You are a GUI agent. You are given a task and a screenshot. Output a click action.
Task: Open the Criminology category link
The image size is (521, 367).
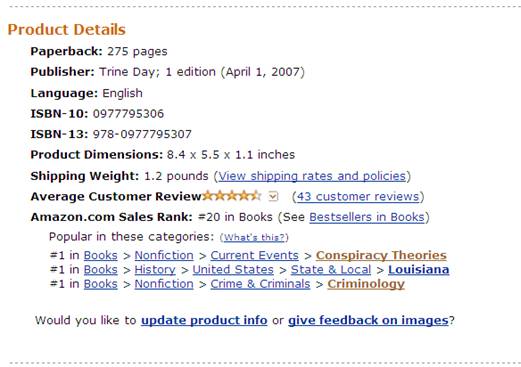pos(366,284)
